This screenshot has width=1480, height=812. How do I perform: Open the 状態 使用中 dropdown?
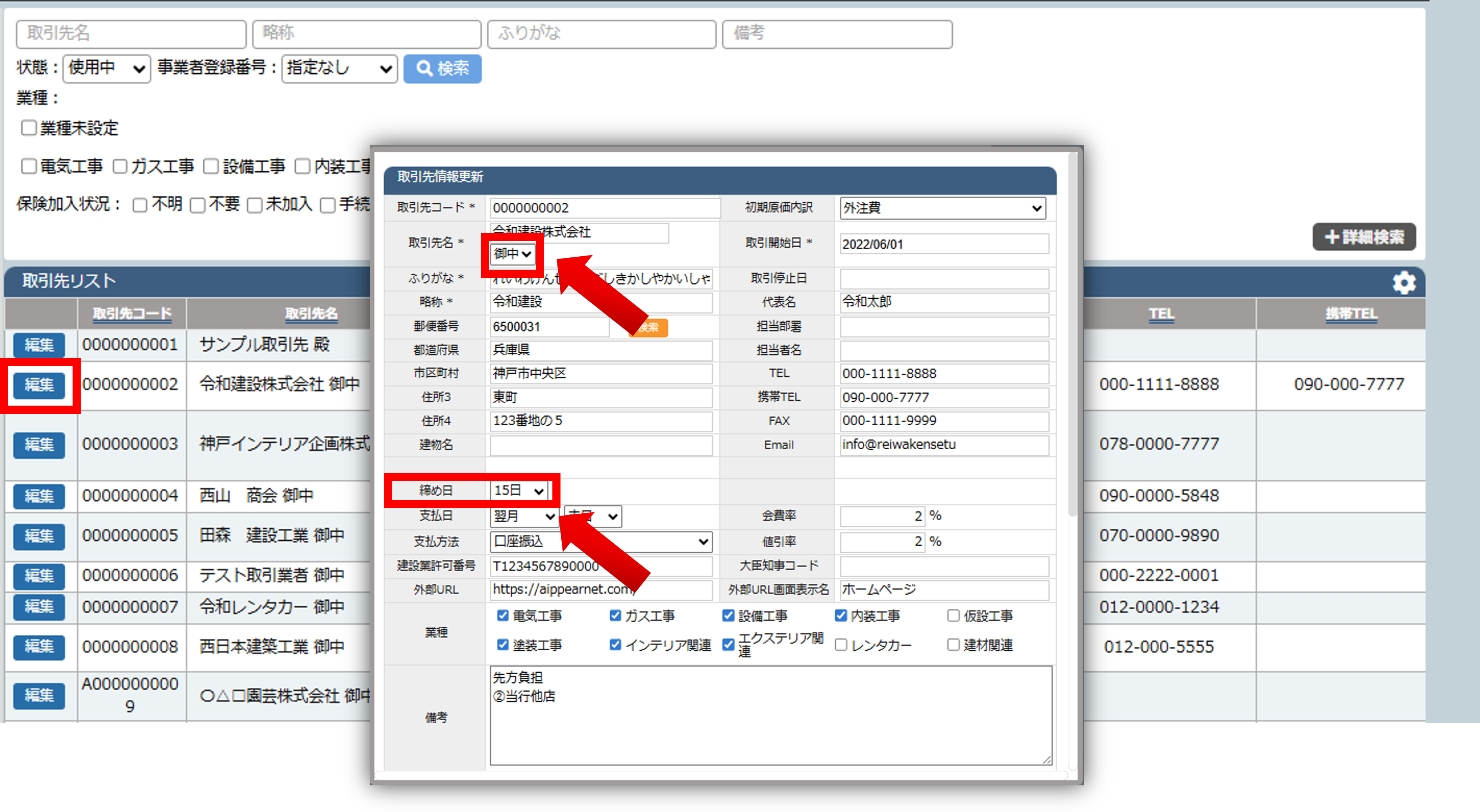(106, 68)
